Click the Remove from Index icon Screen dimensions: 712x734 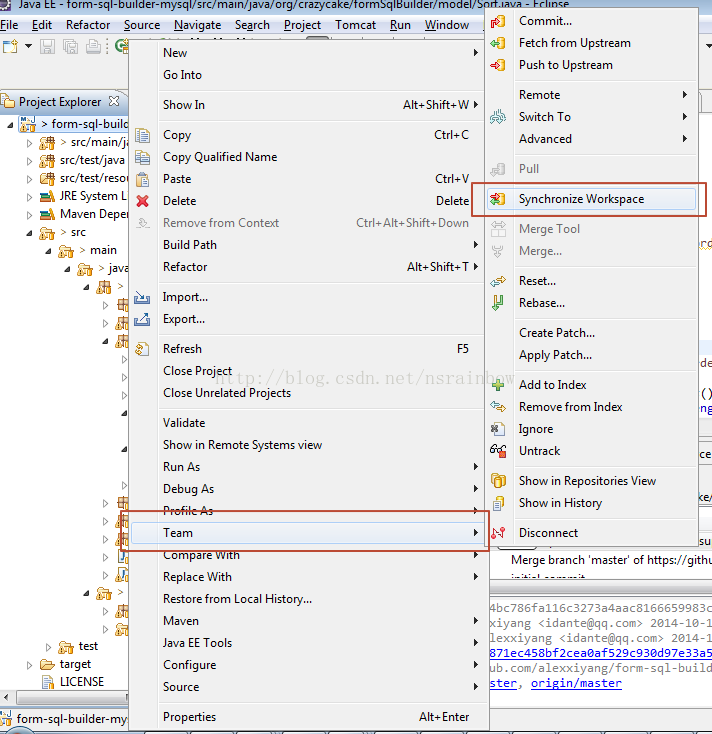pyautogui.click(x=498, y=407)
